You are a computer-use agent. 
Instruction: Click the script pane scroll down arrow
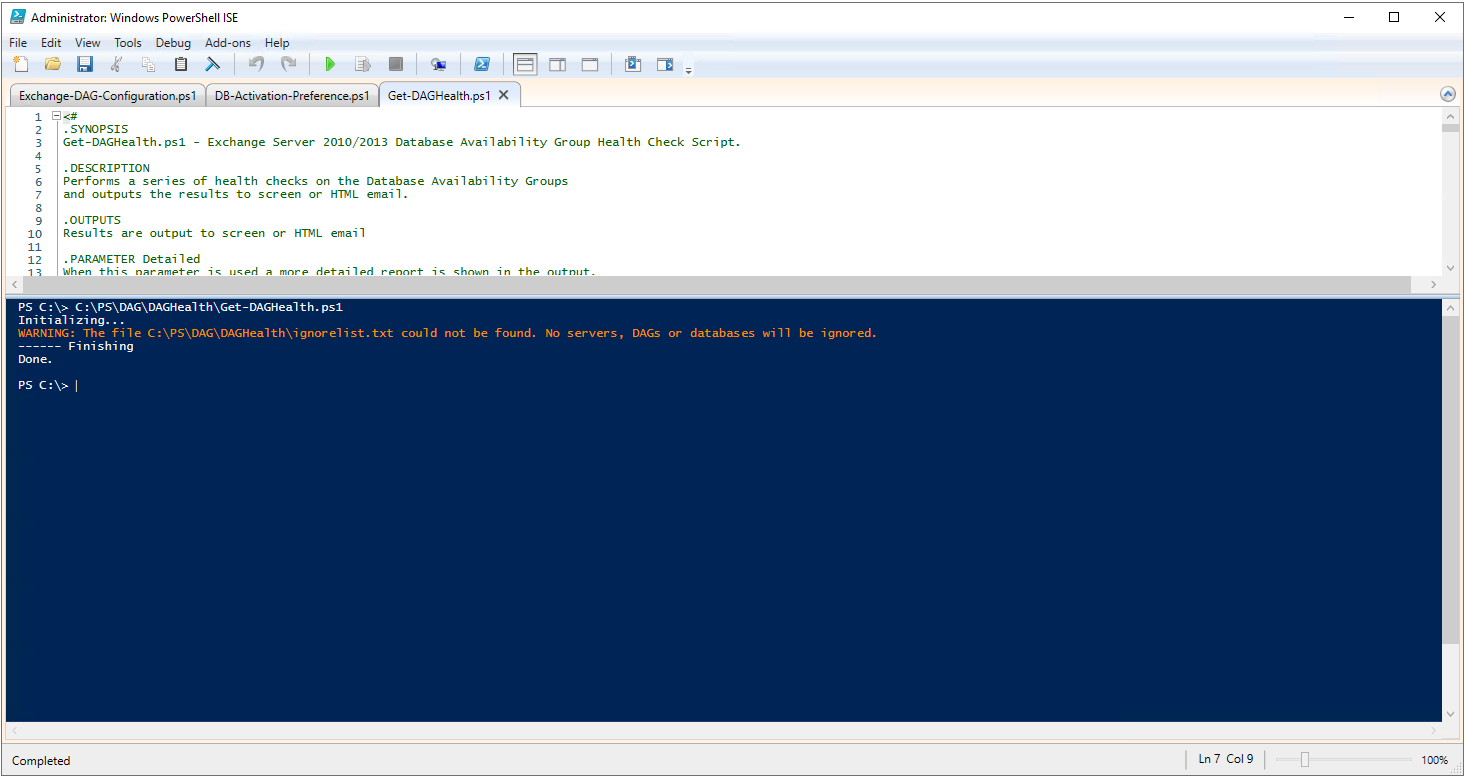pyautogui.click(x=1450, y=268)
